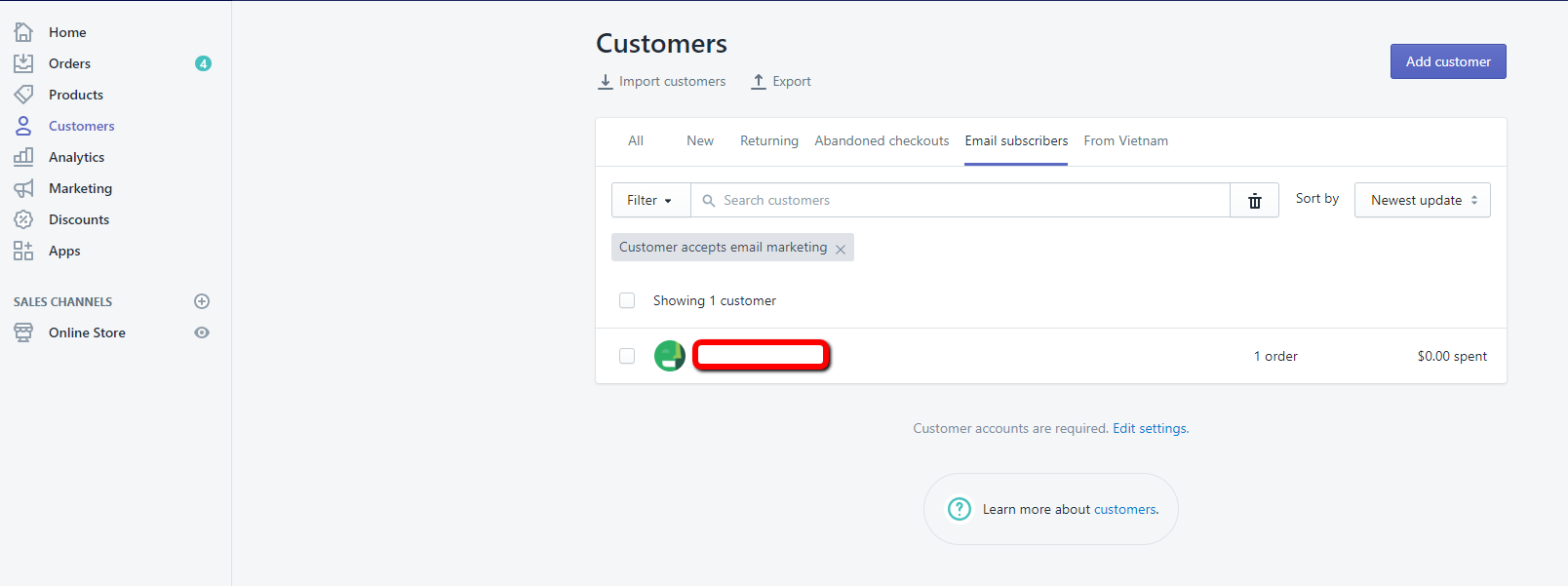Remove the email marketing filter tag
Image resolution: width=1568 pixels, height=586 pixels.
841,249
